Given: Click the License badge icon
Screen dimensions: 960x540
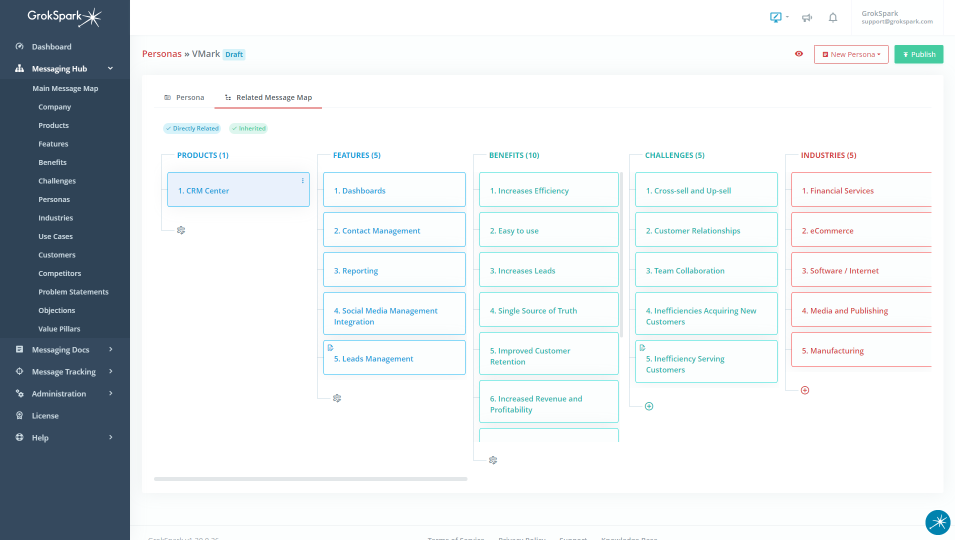Looking at the screenshot, I should click(20, 416).
